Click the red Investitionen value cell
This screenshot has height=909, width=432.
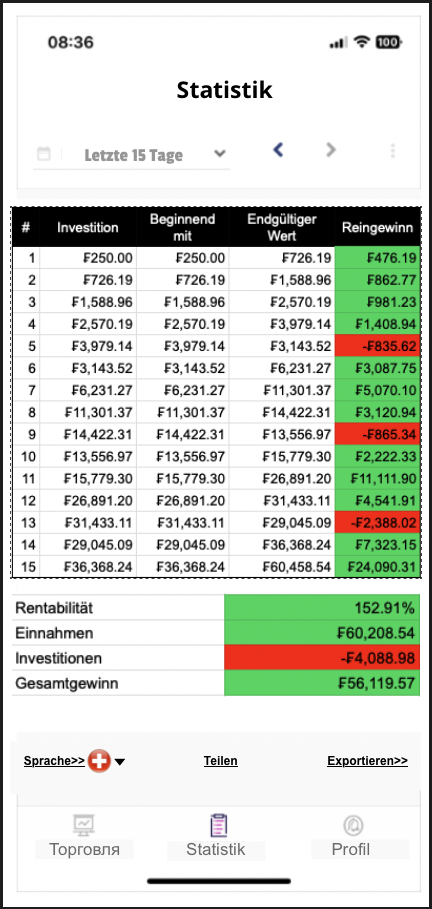click(321, 658)
